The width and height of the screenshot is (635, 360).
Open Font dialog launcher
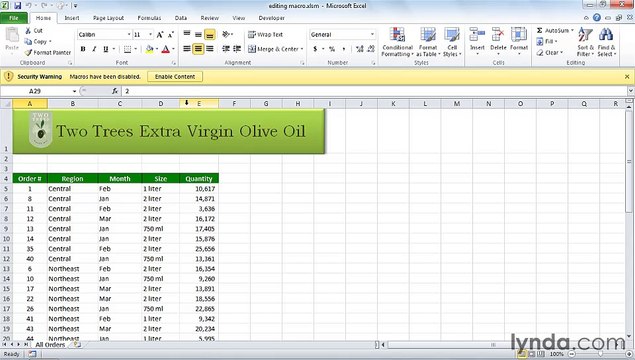174,63
